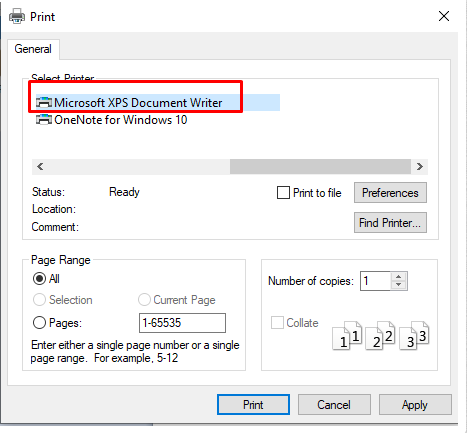This screenshot has width=467, height=433.
Task: Click the Number of copies label
Action: (x=311, y=281)
